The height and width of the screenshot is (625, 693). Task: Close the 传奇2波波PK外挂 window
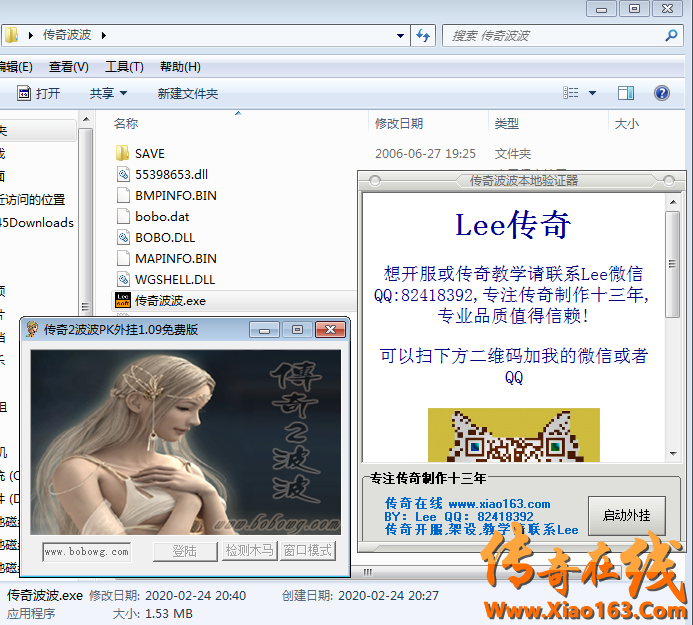(x=330, y=330)
